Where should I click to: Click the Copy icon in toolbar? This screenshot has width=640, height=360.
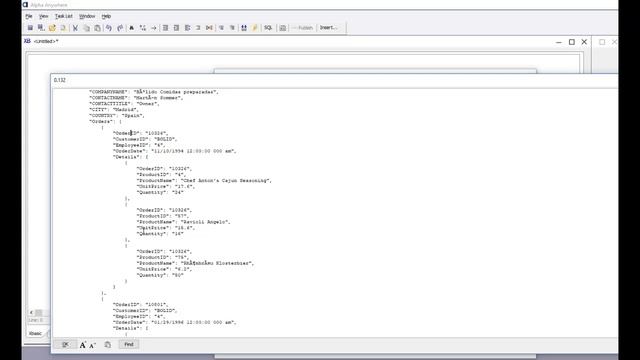click(86, 28)
